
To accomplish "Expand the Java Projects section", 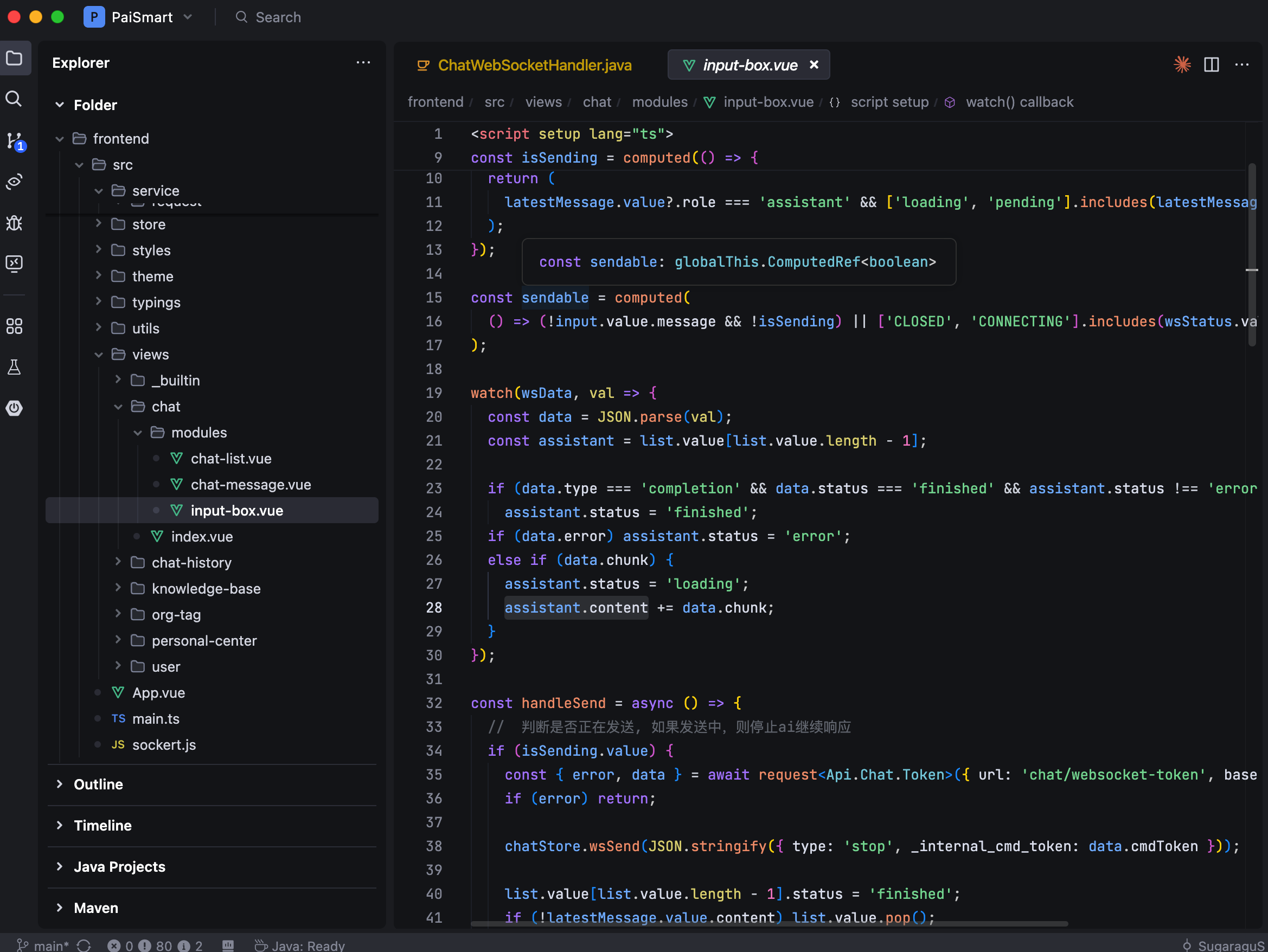I will [119, 866].
